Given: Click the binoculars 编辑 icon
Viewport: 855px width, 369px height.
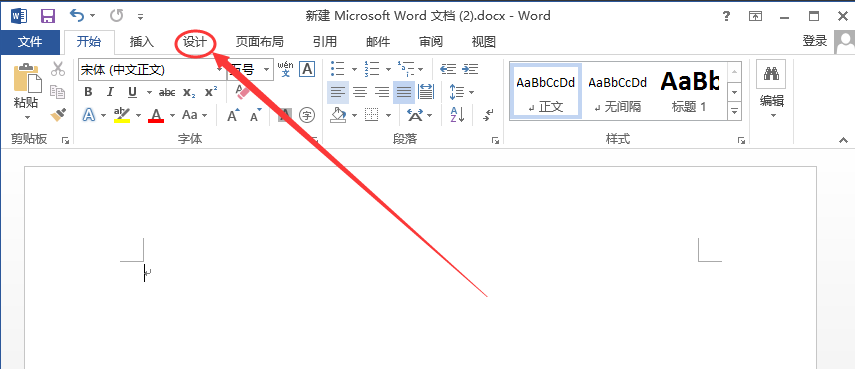Looking at the screenshot, I should (x=771, y=74).
